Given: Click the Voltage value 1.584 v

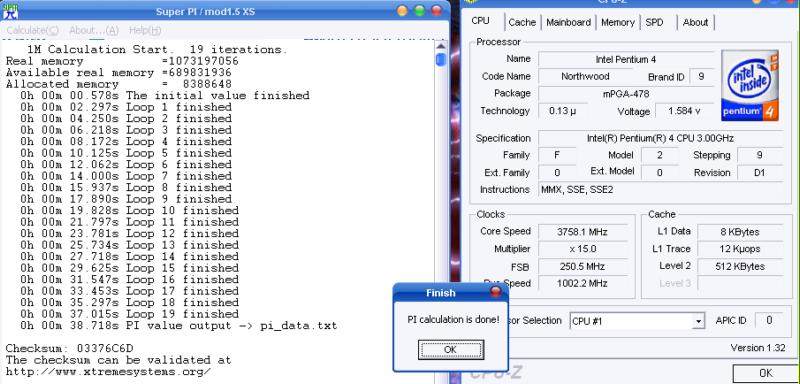Looking at the screenshot, I should pos(684,111).
